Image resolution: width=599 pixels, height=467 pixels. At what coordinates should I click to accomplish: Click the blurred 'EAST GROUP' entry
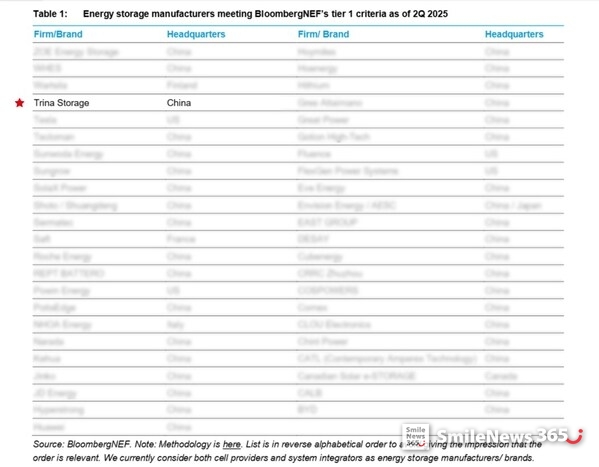[x=327, y=222]
